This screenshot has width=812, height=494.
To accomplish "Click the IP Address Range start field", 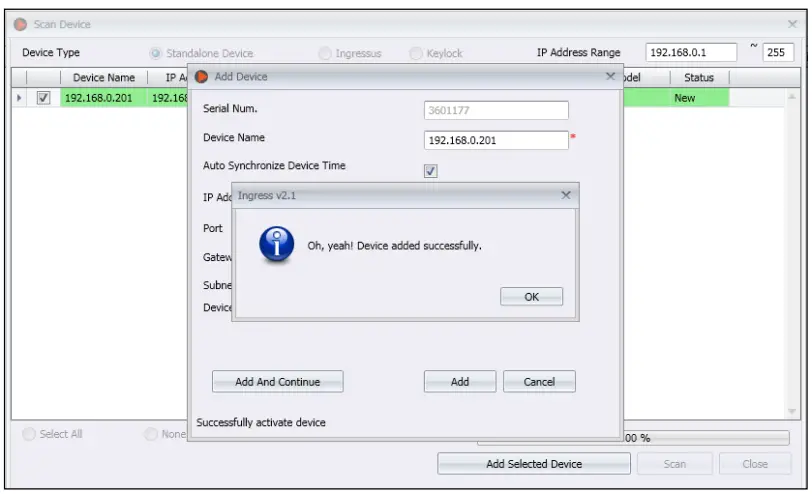I will (691, 52).
